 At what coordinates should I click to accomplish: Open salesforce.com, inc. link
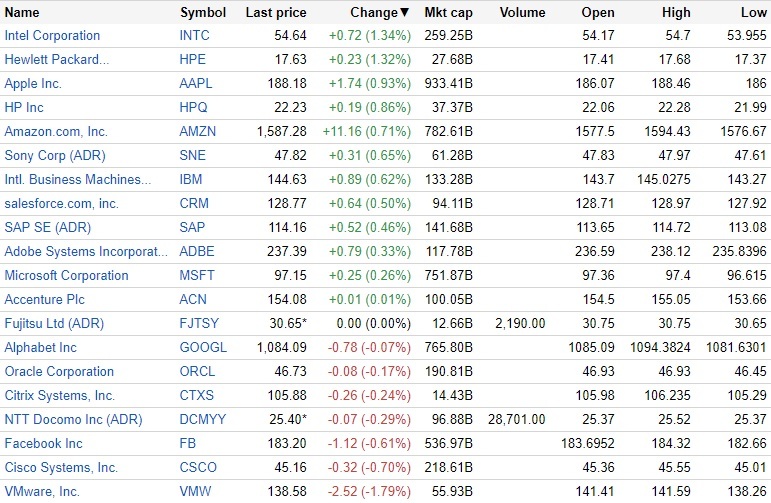click(61, 204)
